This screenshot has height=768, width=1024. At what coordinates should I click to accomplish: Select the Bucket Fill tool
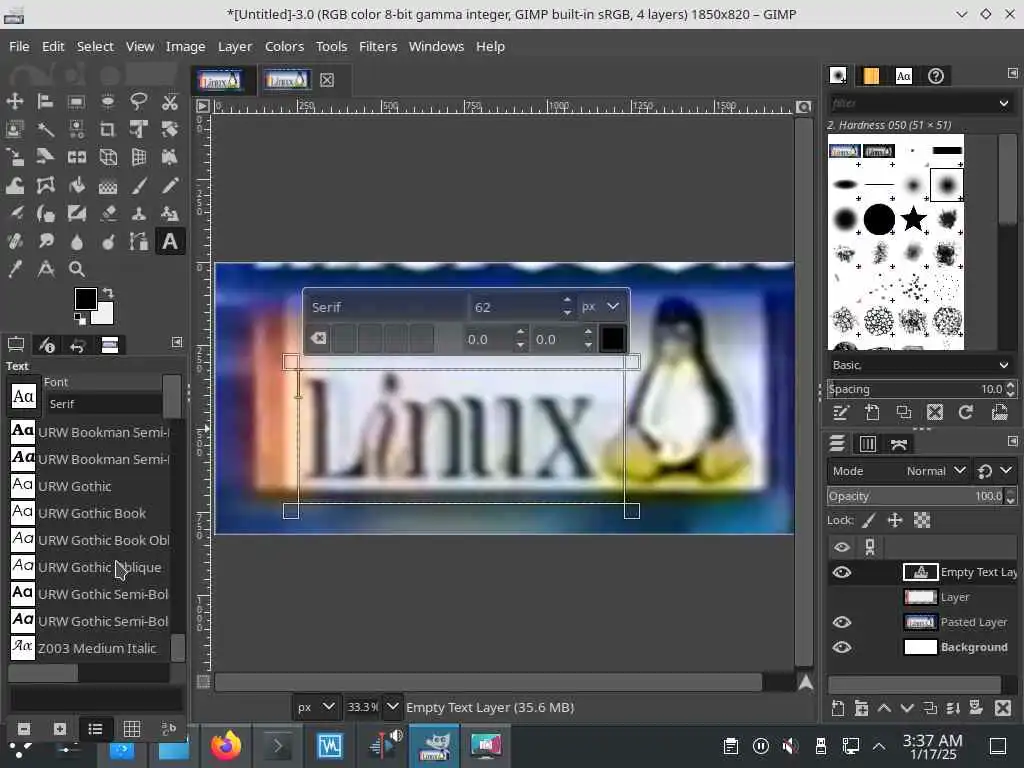[x=76, y=186]
